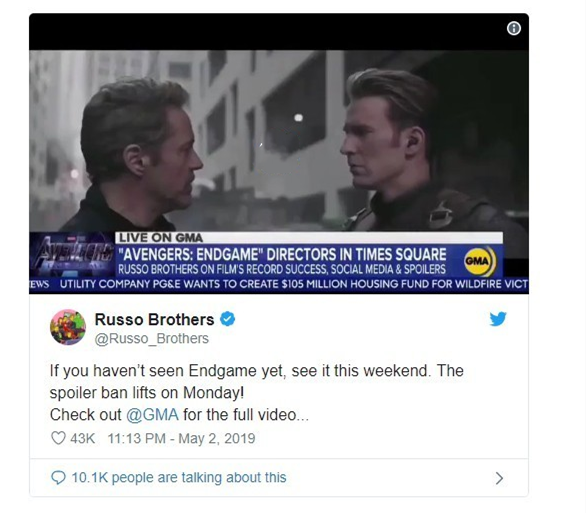Image resolution: width=586 pixels, height=513 pixels.
Task: Play the embedded GMA video clip
Action: [279, 153]
